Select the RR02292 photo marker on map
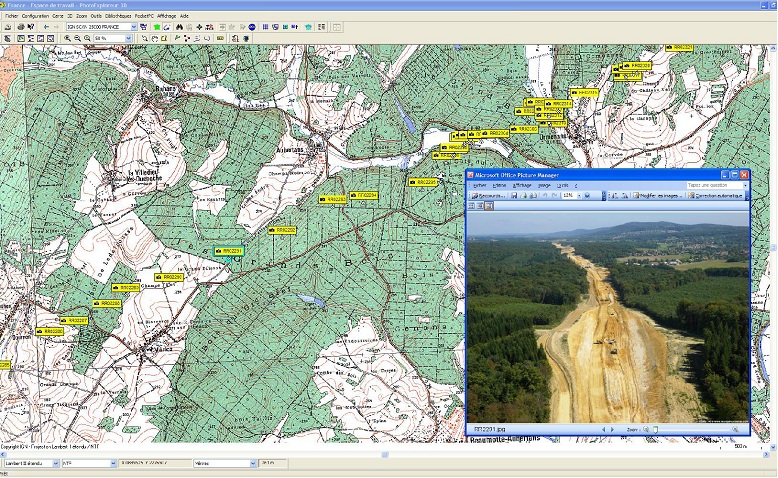The width and height of the screenshot is (778, 478). point(282,230)
